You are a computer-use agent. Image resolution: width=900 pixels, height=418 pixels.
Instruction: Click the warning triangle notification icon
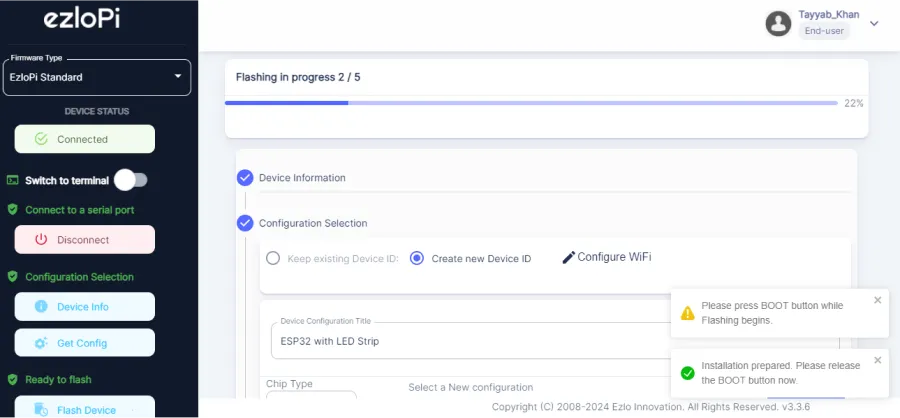tap(687, 313)
